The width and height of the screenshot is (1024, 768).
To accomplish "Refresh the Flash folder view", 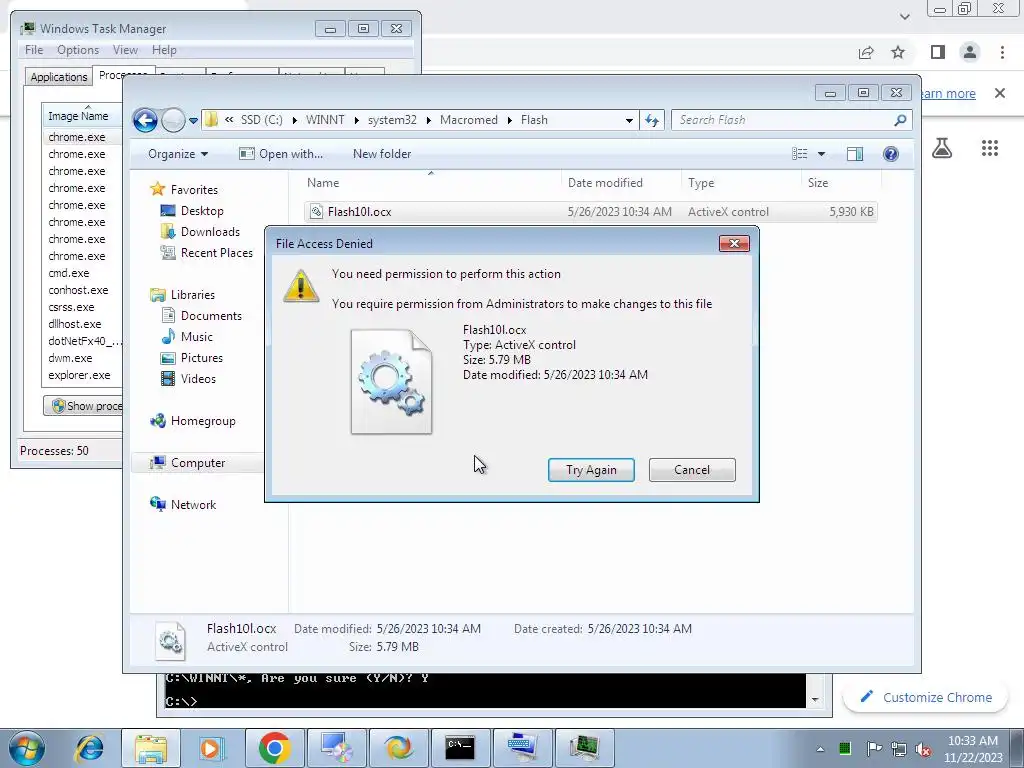I will 652,120.
